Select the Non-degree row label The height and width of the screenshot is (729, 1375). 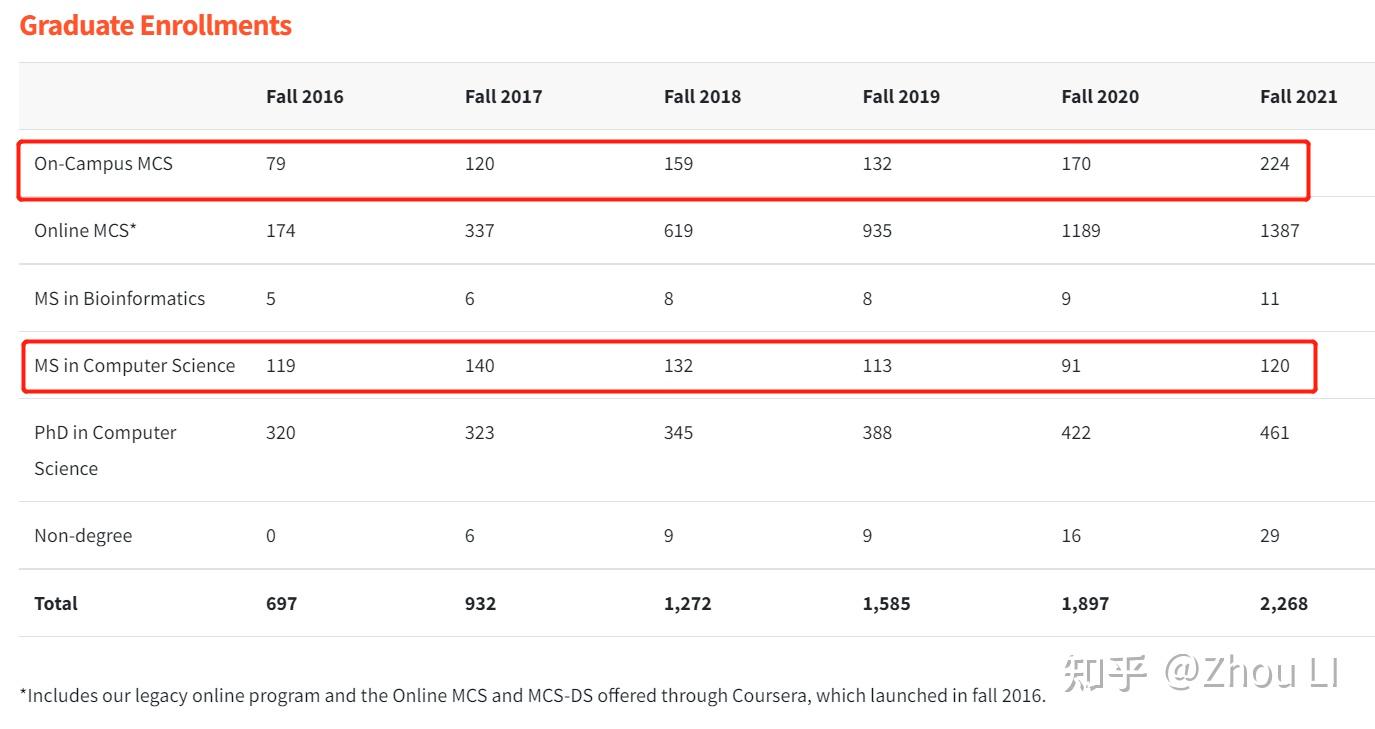point(83,535)
